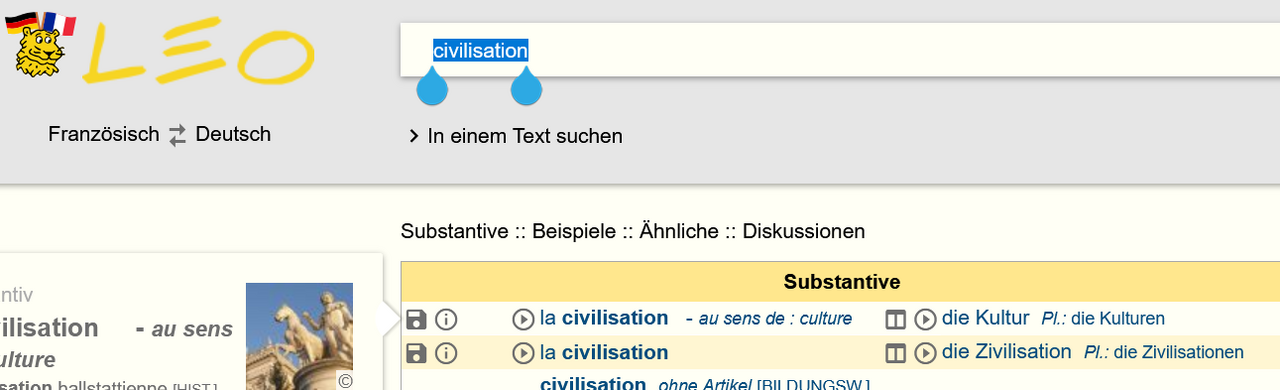Save the Kultur entry using the floppy icon
This screenshot has width=1280, height=390.
(417, 319)
